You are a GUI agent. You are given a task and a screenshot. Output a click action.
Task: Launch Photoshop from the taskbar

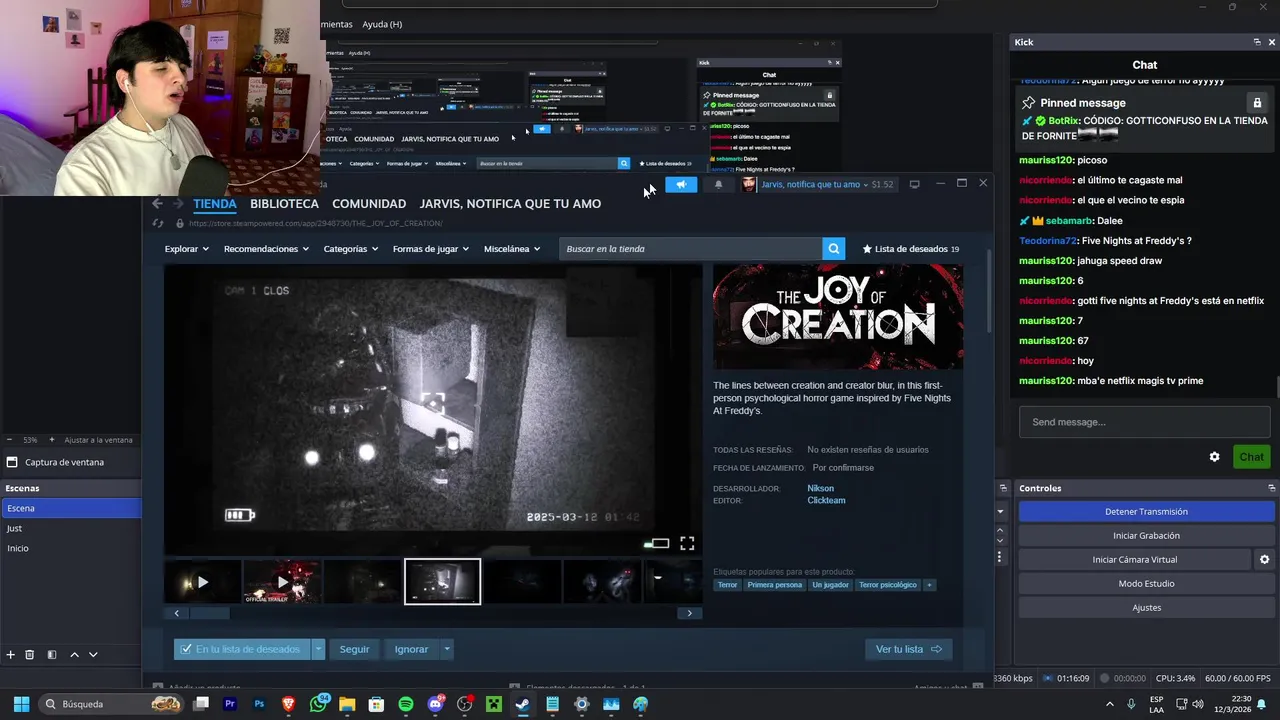tap(259, 704)
